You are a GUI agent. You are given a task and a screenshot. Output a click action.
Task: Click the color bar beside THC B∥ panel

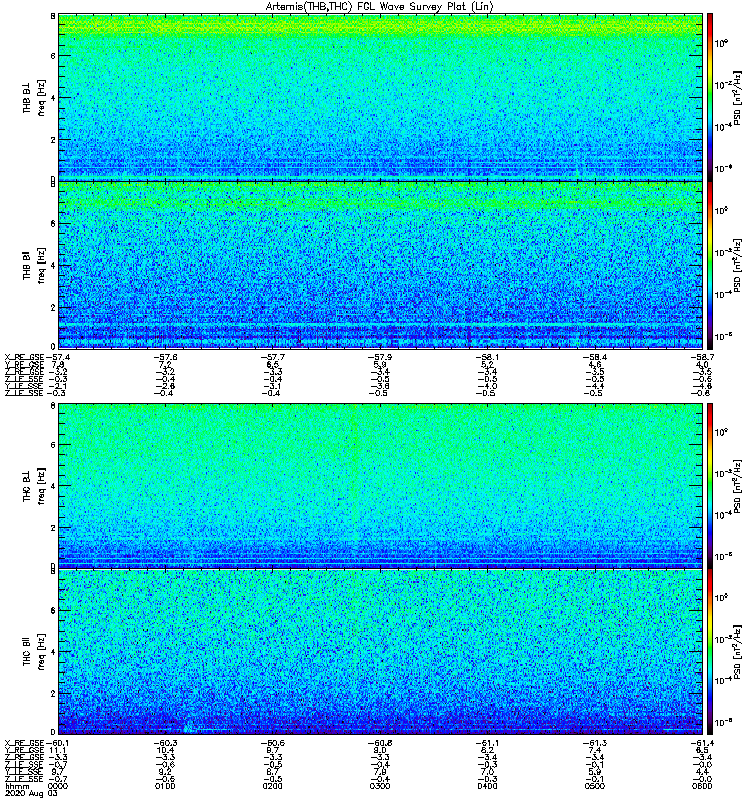tap(709, 652)
